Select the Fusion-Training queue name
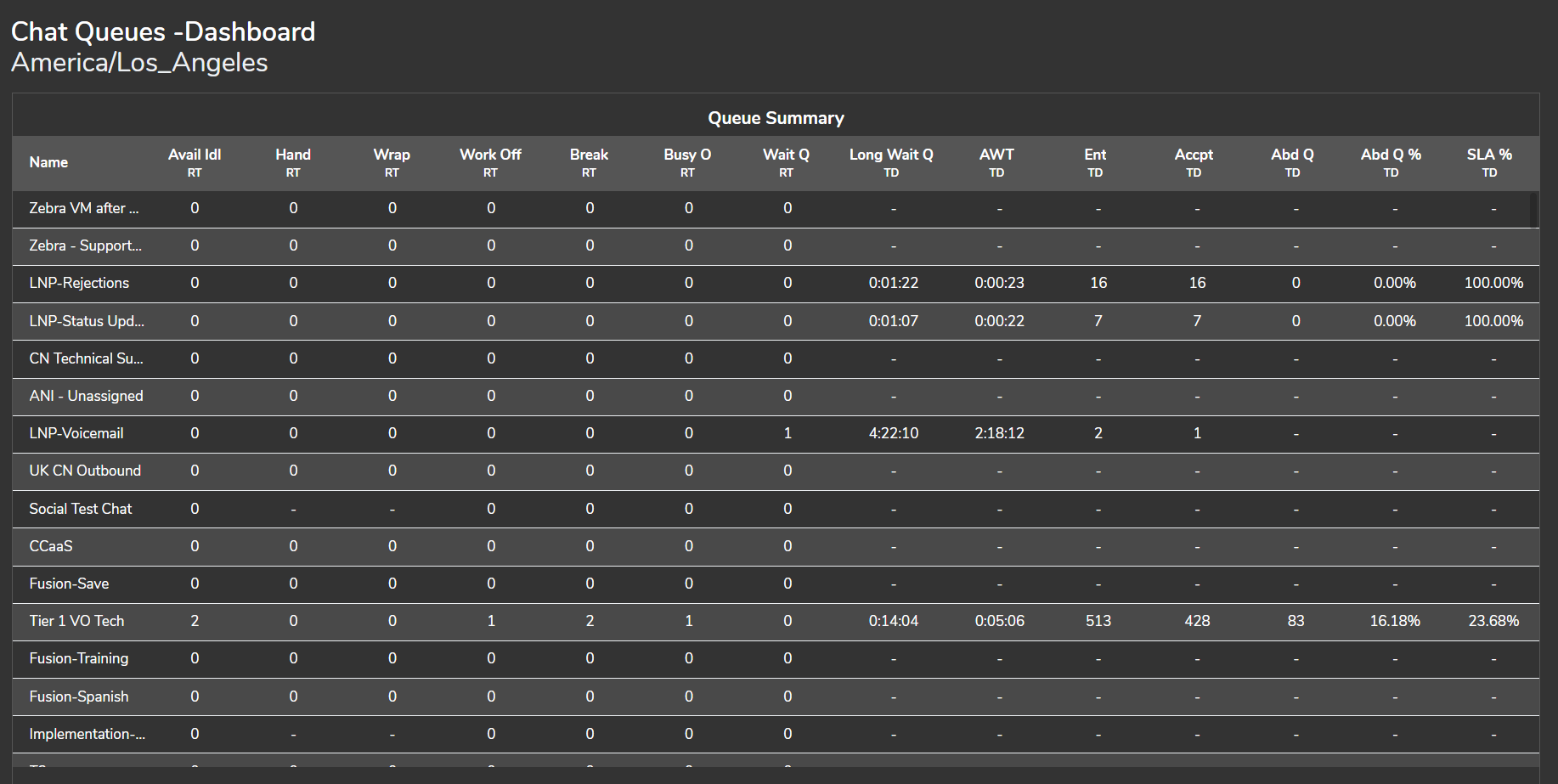 pos(79,658)
